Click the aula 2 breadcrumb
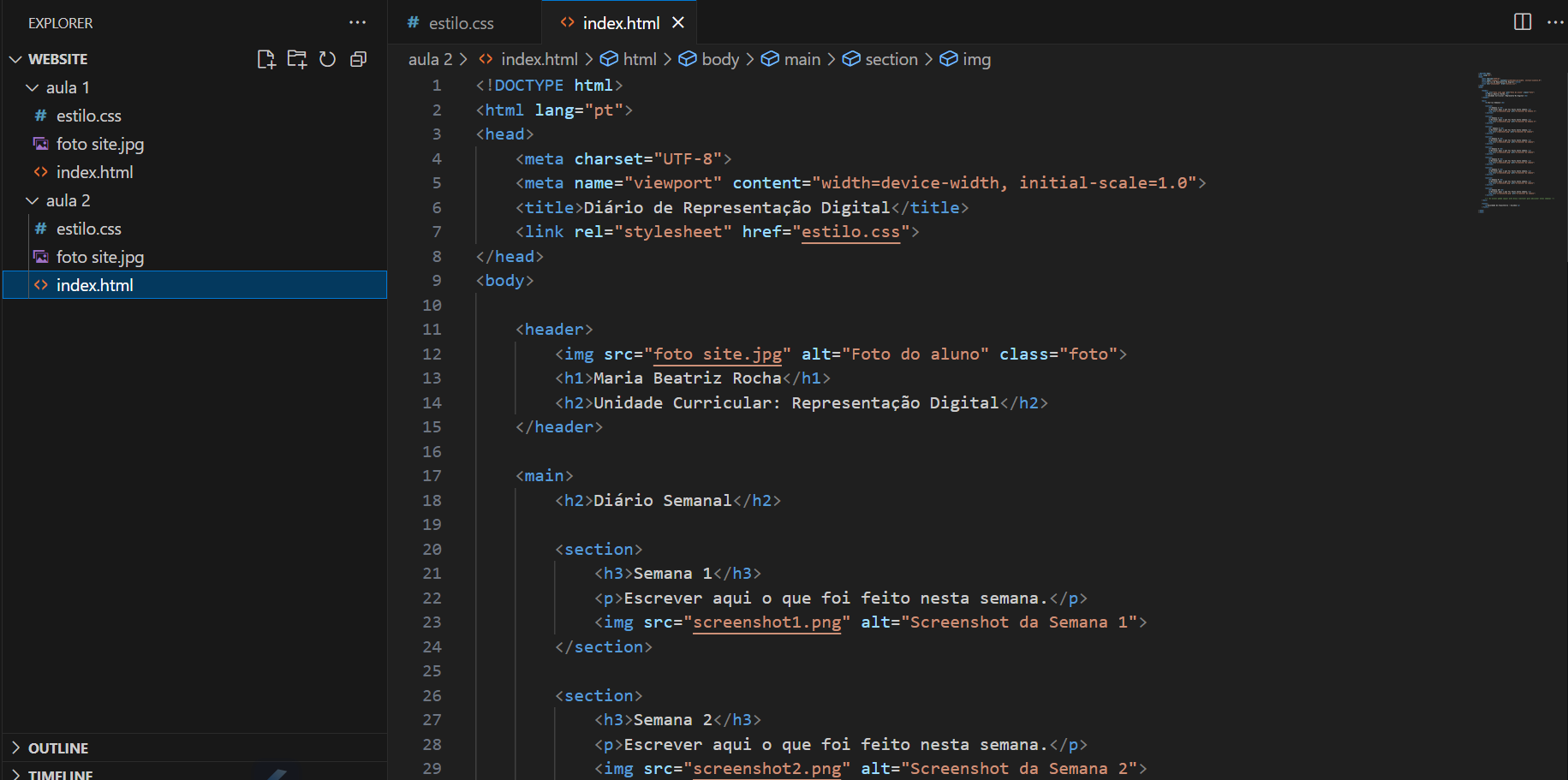 click(430, 59)
